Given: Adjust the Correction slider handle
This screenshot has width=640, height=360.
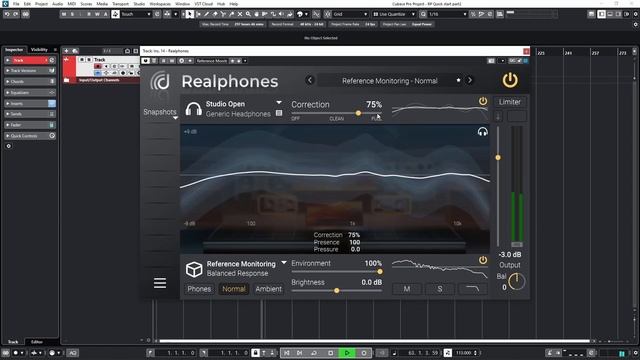Looking at the screenshot, I should 358,113.
